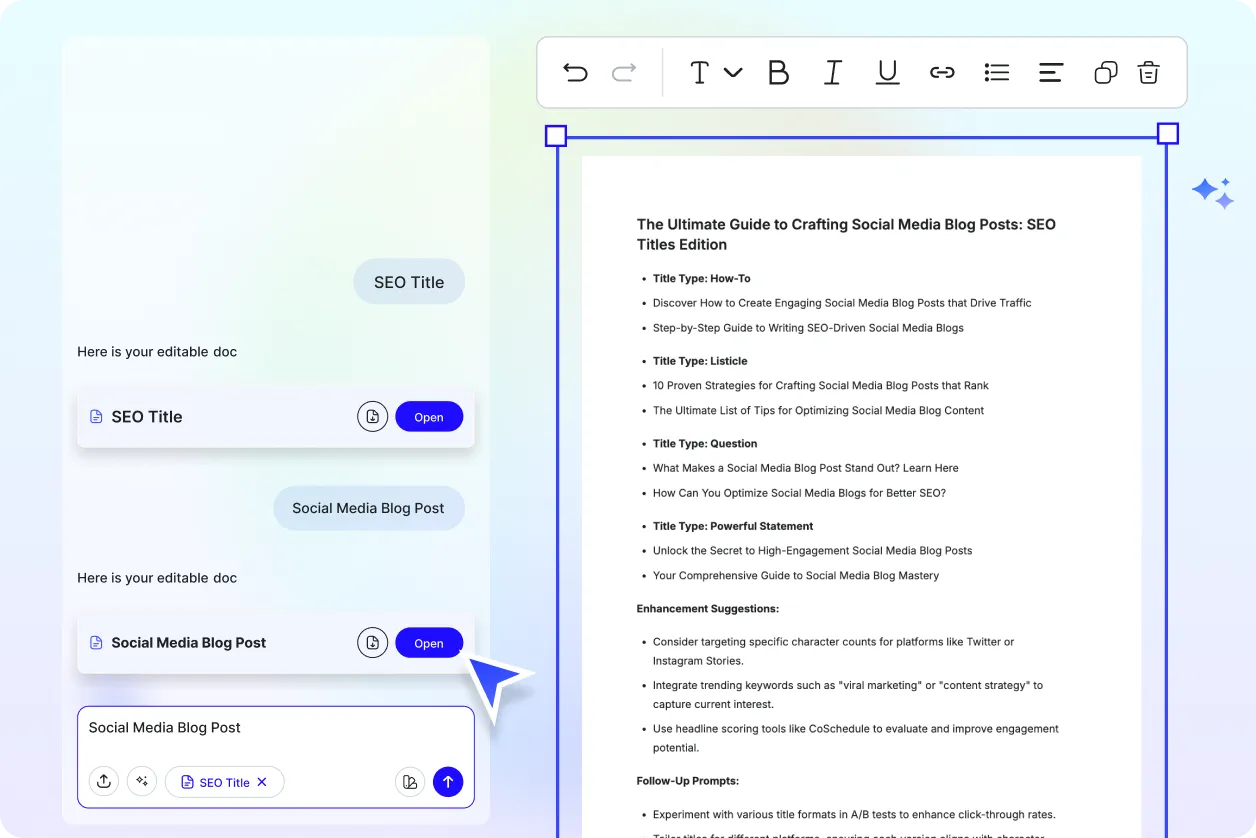The height and width of the screenshot is (838, 1256).
Task: Open AI enhancement sparkles icon in prompt bar
Action: 142,781
